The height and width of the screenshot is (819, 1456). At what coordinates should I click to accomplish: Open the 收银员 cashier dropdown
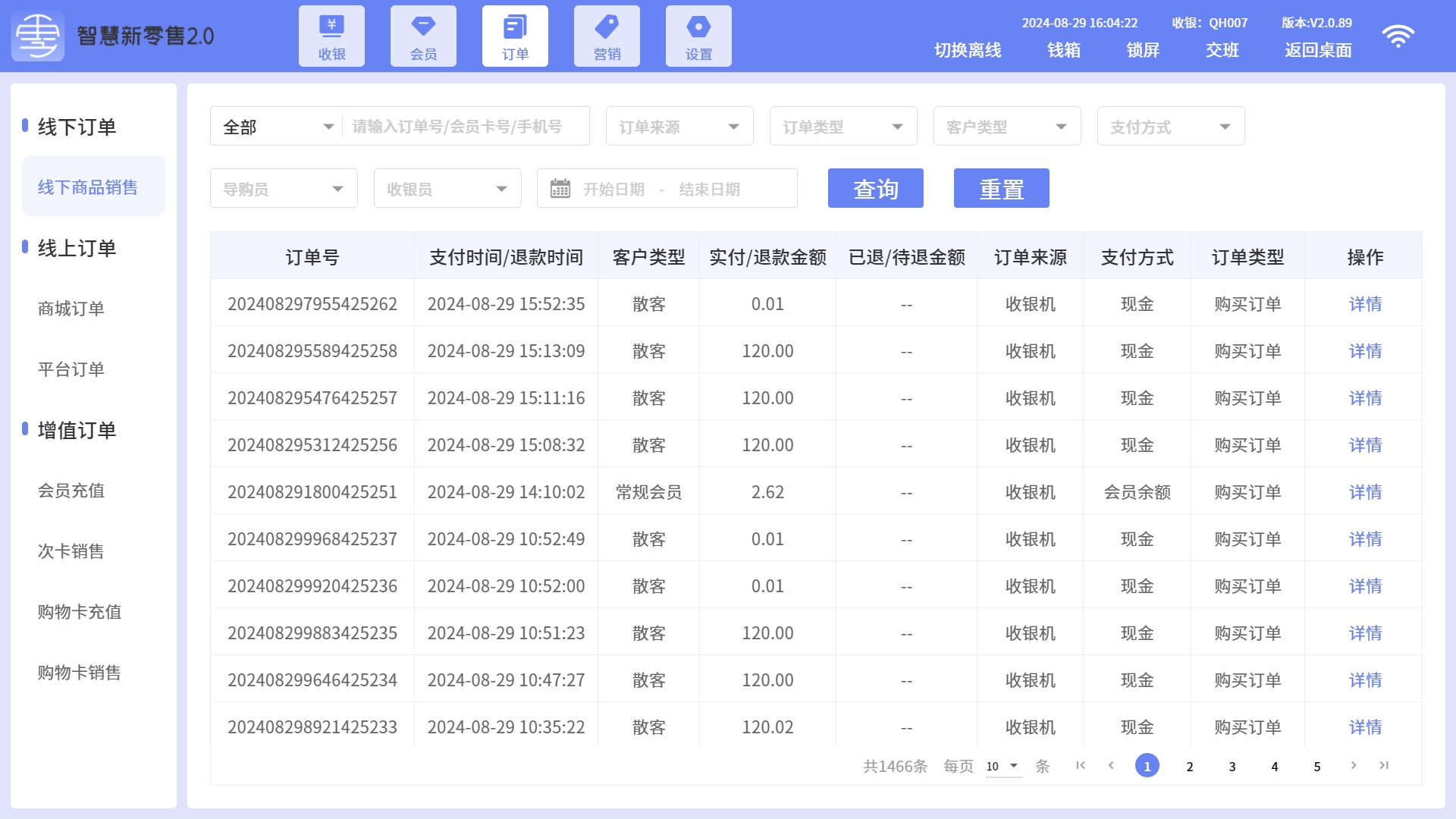click(447, 189)
